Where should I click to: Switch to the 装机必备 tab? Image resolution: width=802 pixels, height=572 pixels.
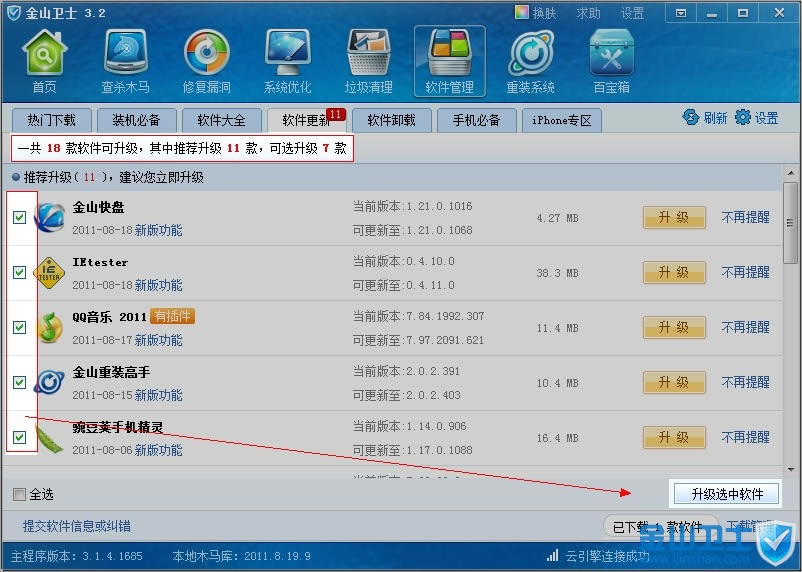click(136, 120)
